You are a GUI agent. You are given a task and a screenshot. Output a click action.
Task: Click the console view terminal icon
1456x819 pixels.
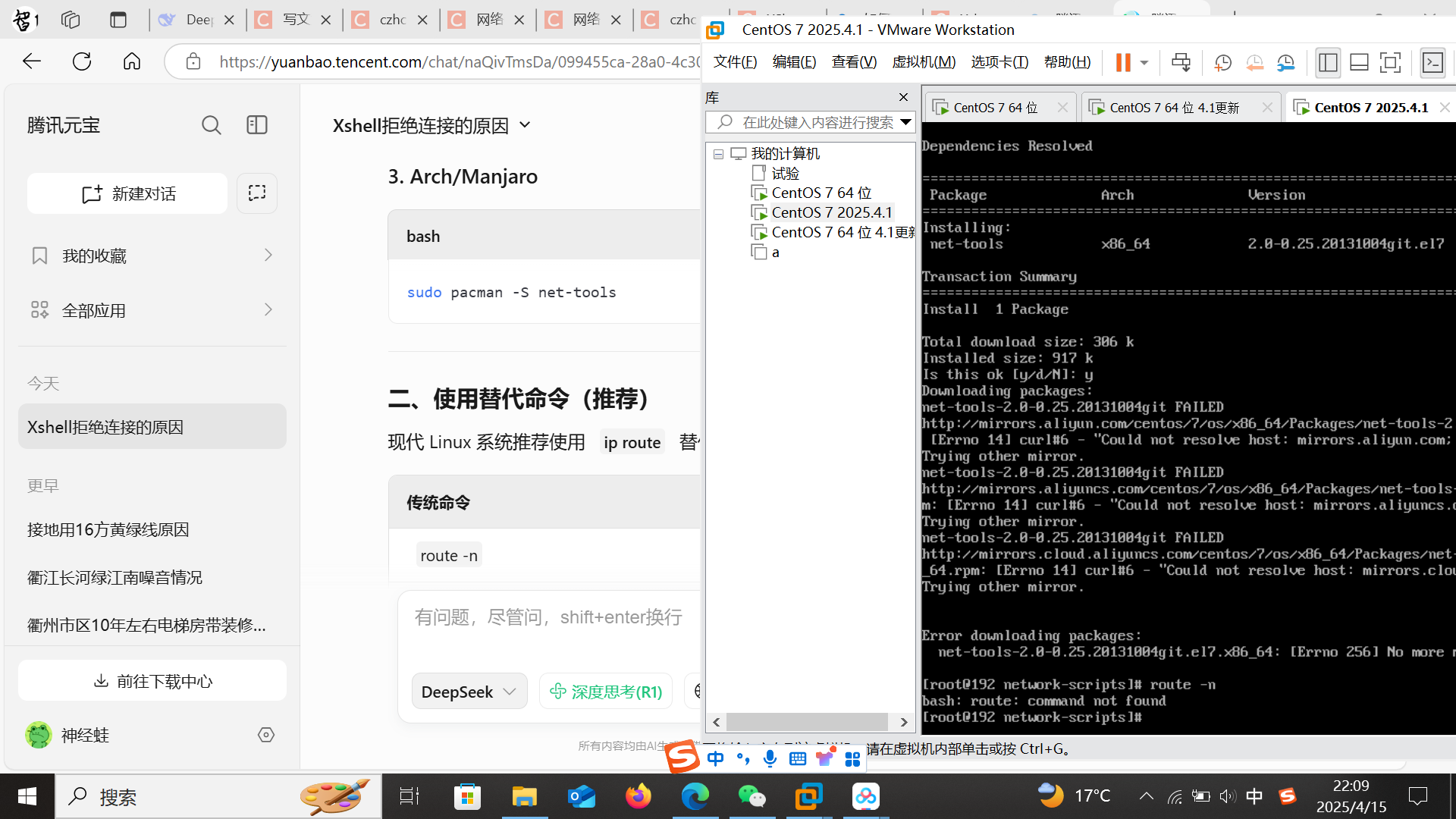click(x=1432, y=62)
